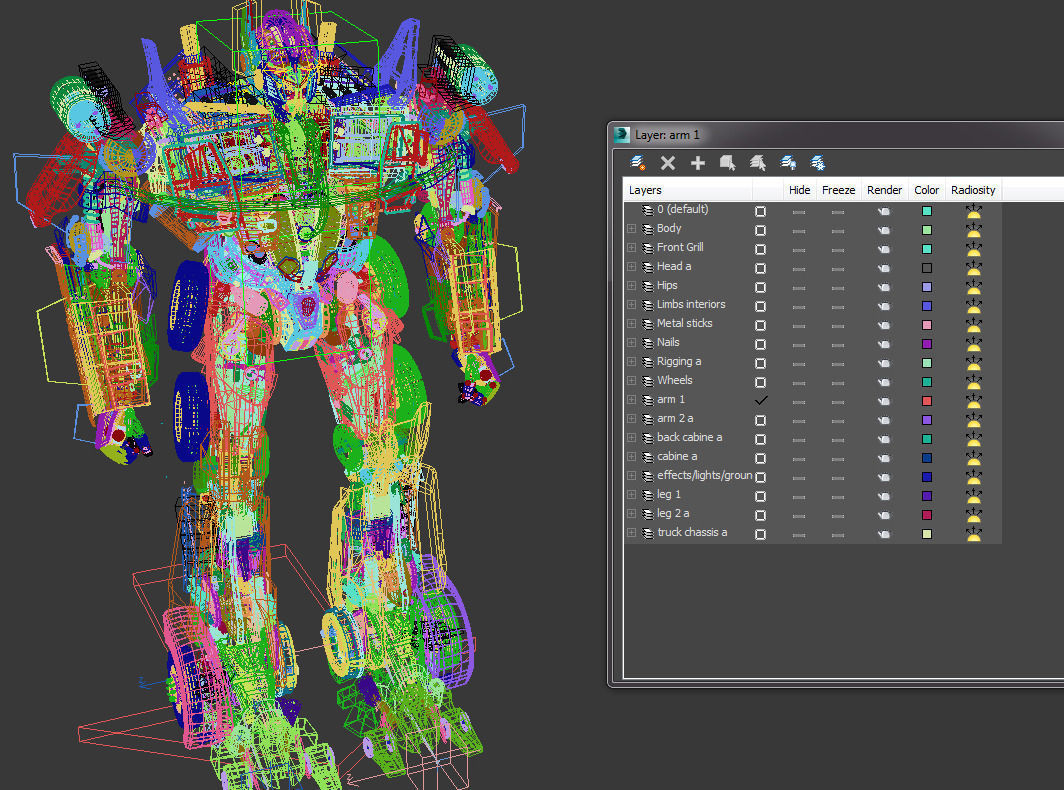Check the current-layer box for Body
1064x790 pixels.
tap(761, 231)
